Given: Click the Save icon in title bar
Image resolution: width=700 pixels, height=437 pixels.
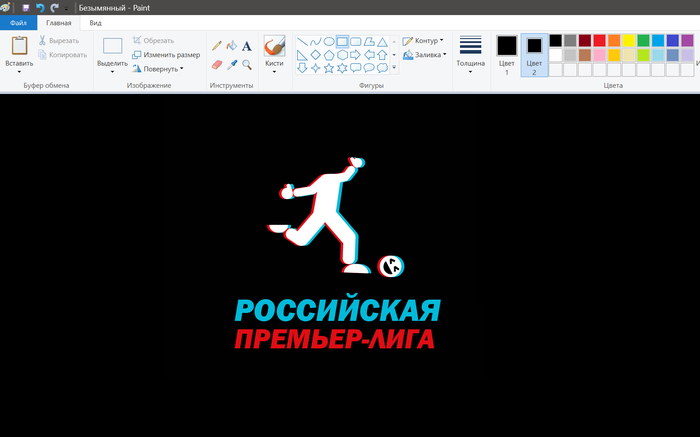Looking at the screenshot, I should 26,8.
